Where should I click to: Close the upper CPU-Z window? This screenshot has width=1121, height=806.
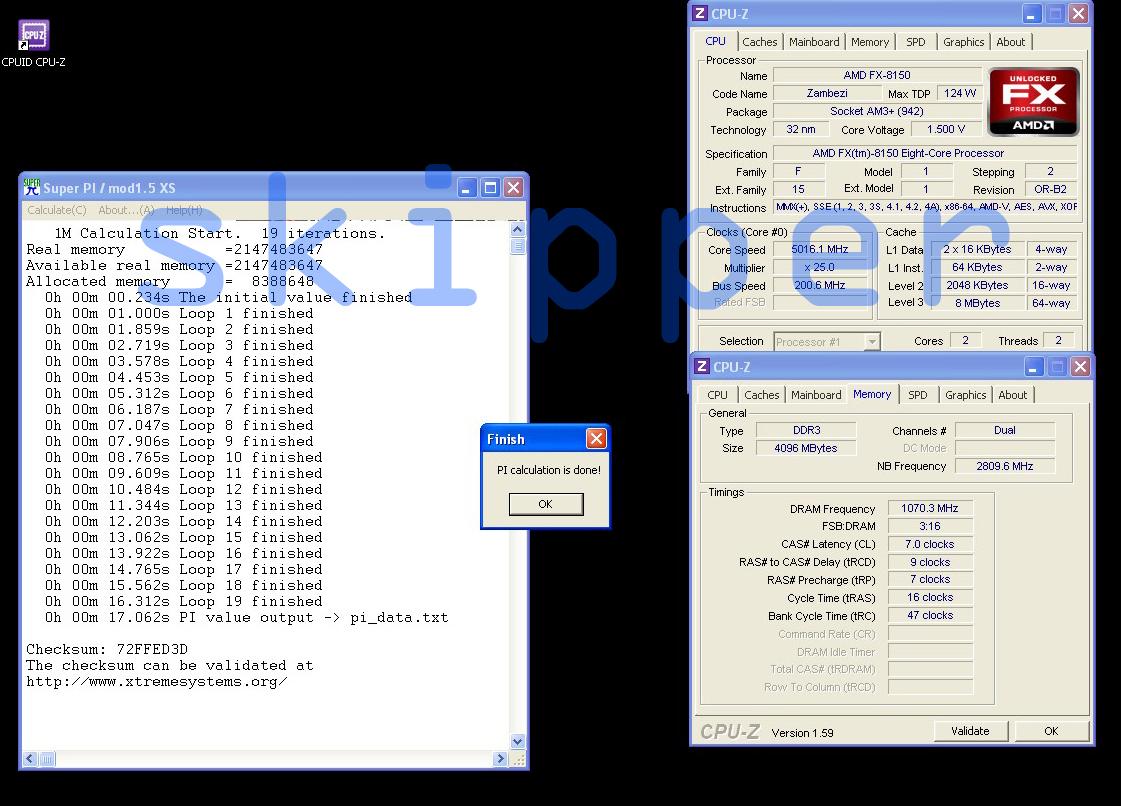pos(1078,14)
